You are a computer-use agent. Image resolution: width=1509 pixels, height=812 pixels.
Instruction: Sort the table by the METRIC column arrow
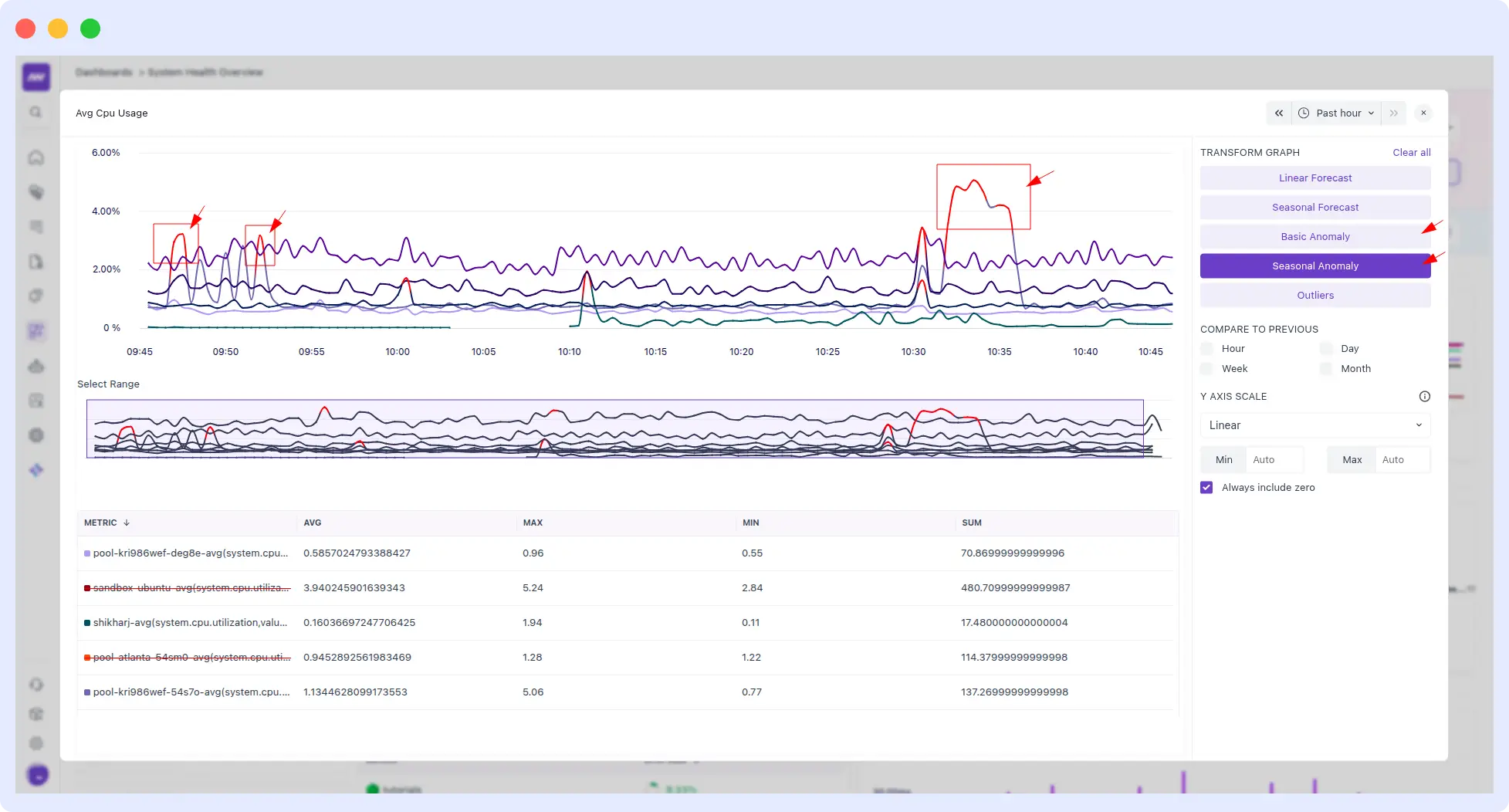(126, 523)
